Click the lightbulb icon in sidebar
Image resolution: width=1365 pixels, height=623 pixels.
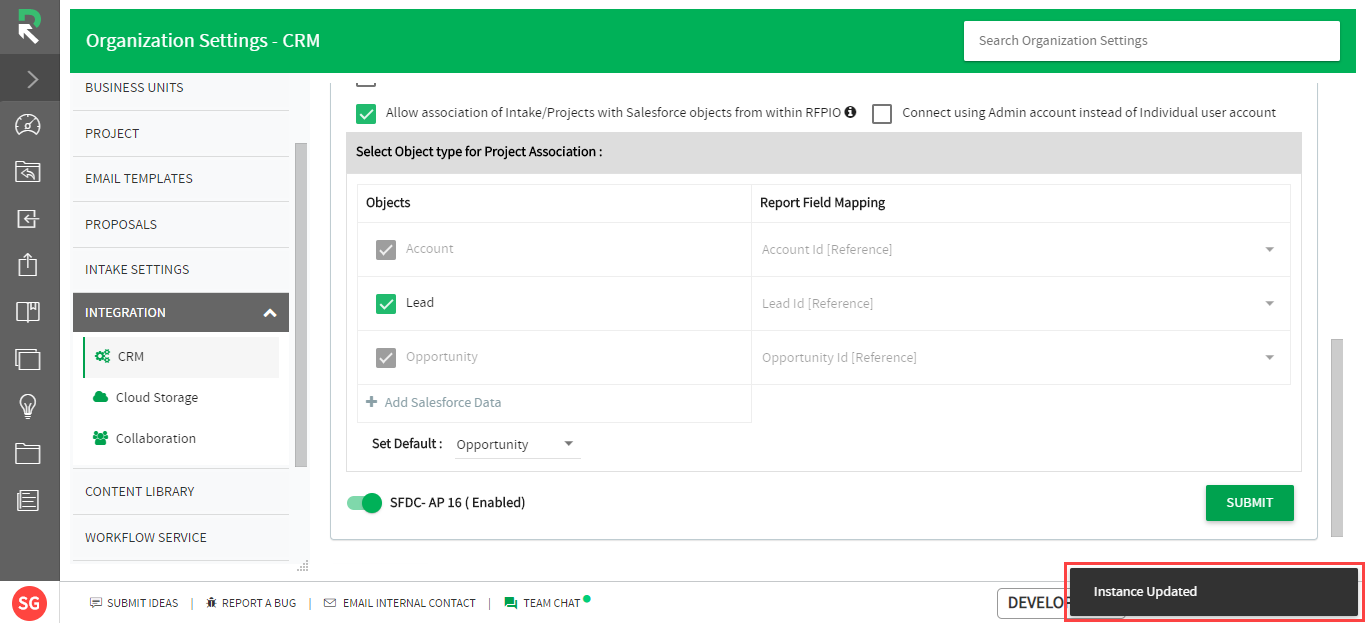[28, 406]
